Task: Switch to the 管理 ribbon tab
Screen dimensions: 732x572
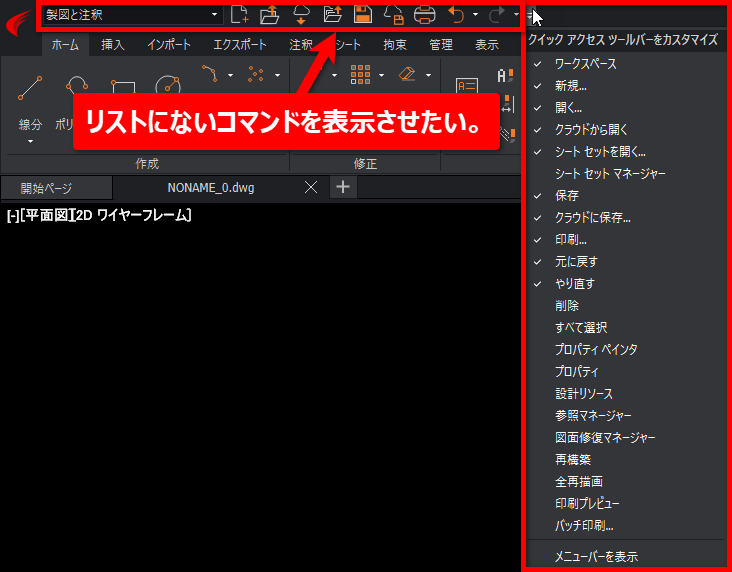Action: [441, 45]
